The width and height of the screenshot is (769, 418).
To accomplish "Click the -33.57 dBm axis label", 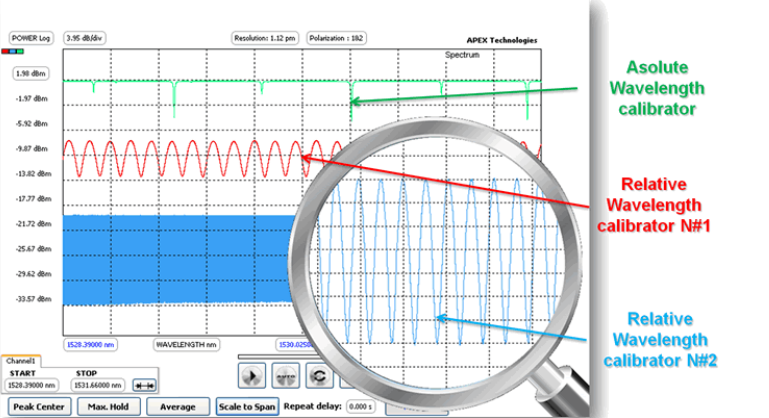I will pyautogui.click(x=33, y=299).
